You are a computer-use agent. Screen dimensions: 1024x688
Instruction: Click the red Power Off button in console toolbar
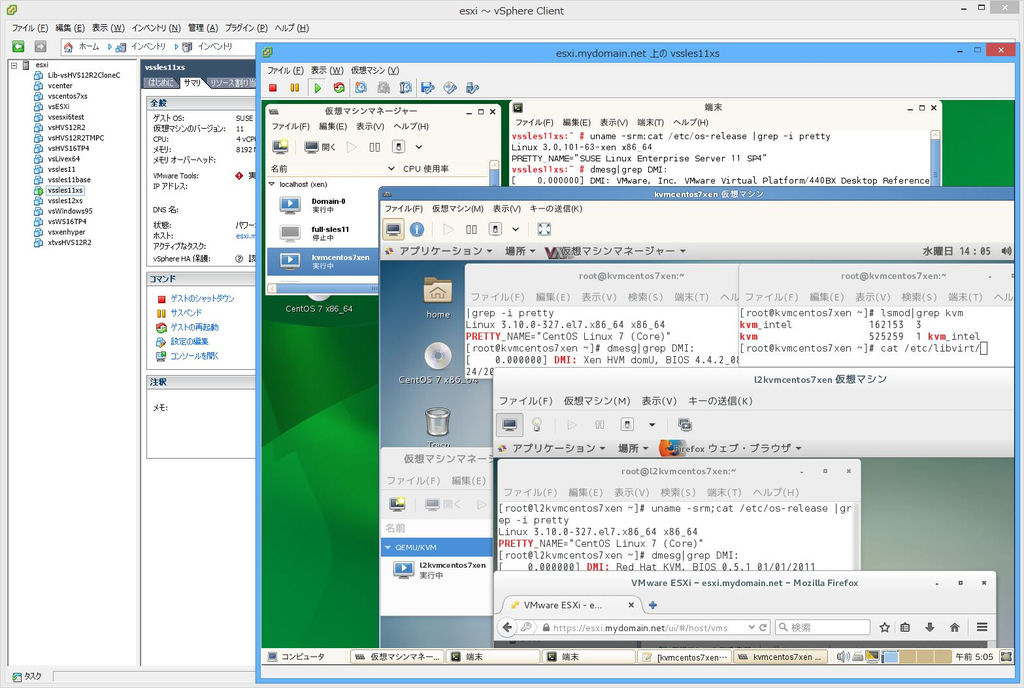tap(273, 87)
